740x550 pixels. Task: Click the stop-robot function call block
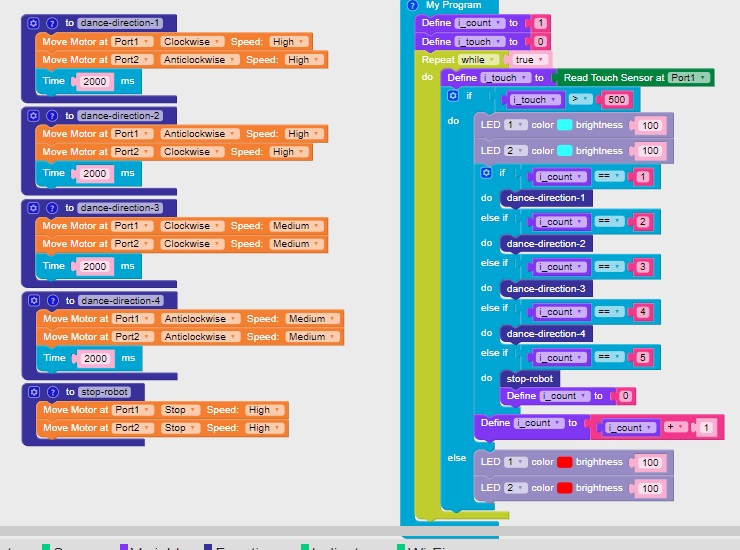529,378
